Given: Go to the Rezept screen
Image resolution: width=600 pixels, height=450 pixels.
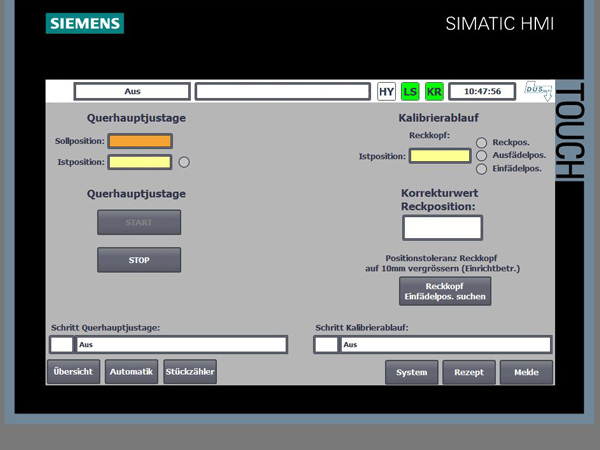Looking at the screenshot, I should [x=469, y=373].
